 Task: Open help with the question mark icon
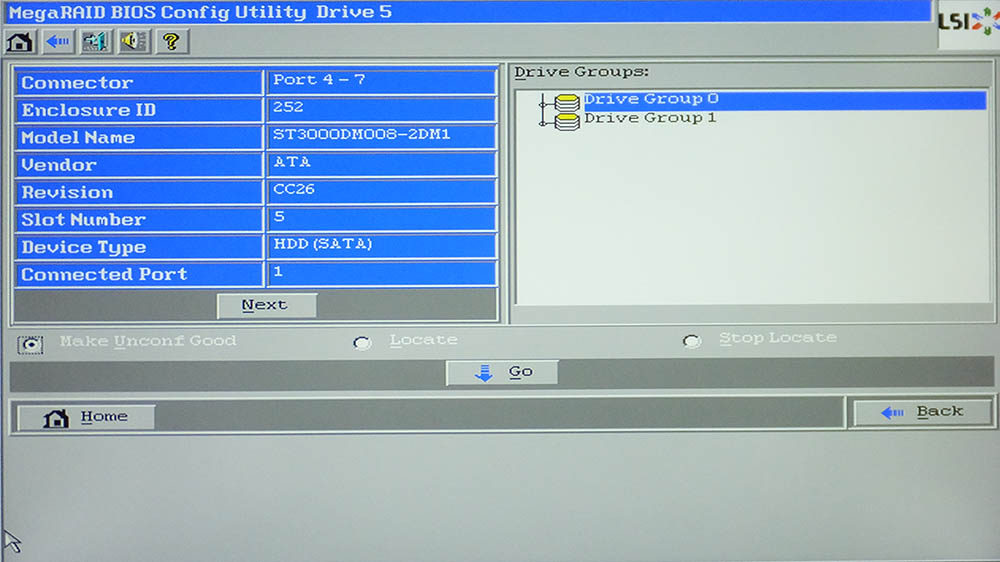(x=171, y=42)
